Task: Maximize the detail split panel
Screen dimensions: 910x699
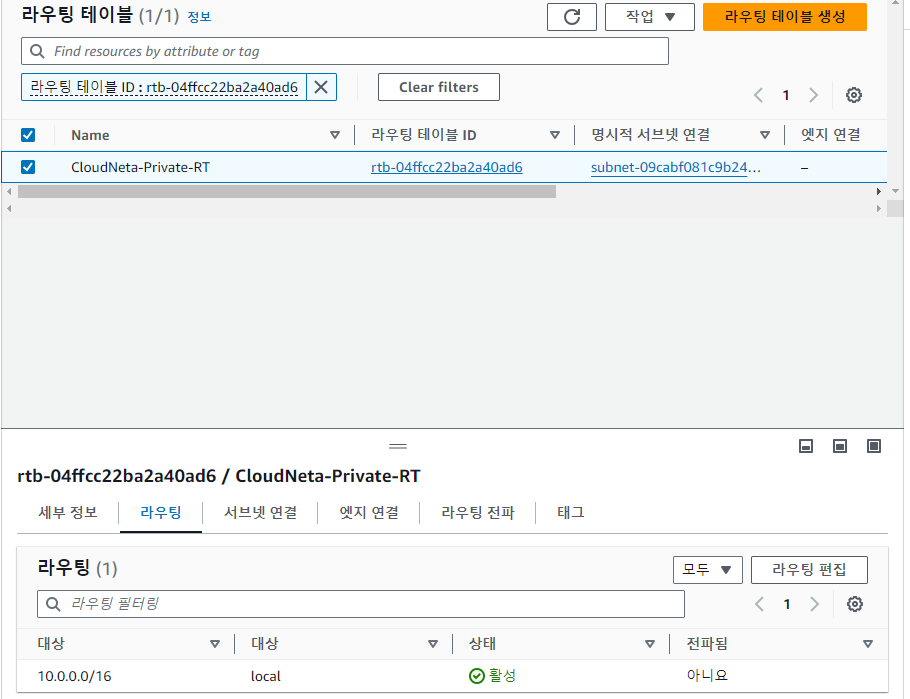Action: pyautogui.click(x=874, y=446)
